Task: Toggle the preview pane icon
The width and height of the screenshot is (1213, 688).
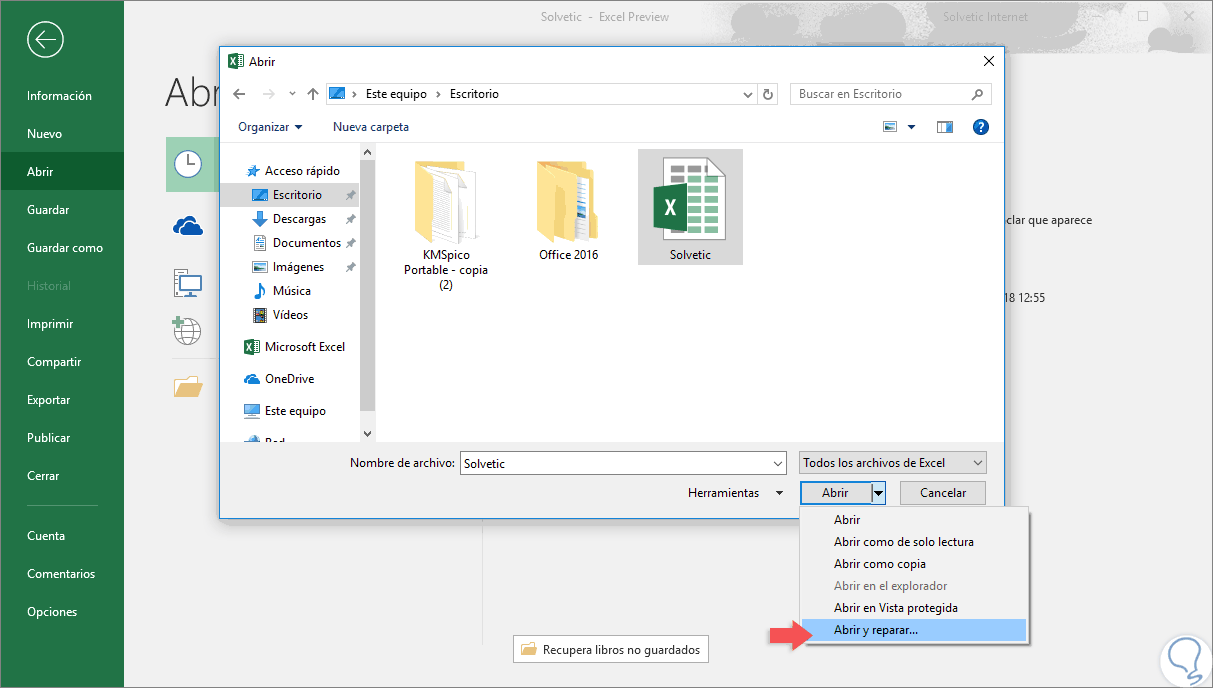Action: (945, 127)
